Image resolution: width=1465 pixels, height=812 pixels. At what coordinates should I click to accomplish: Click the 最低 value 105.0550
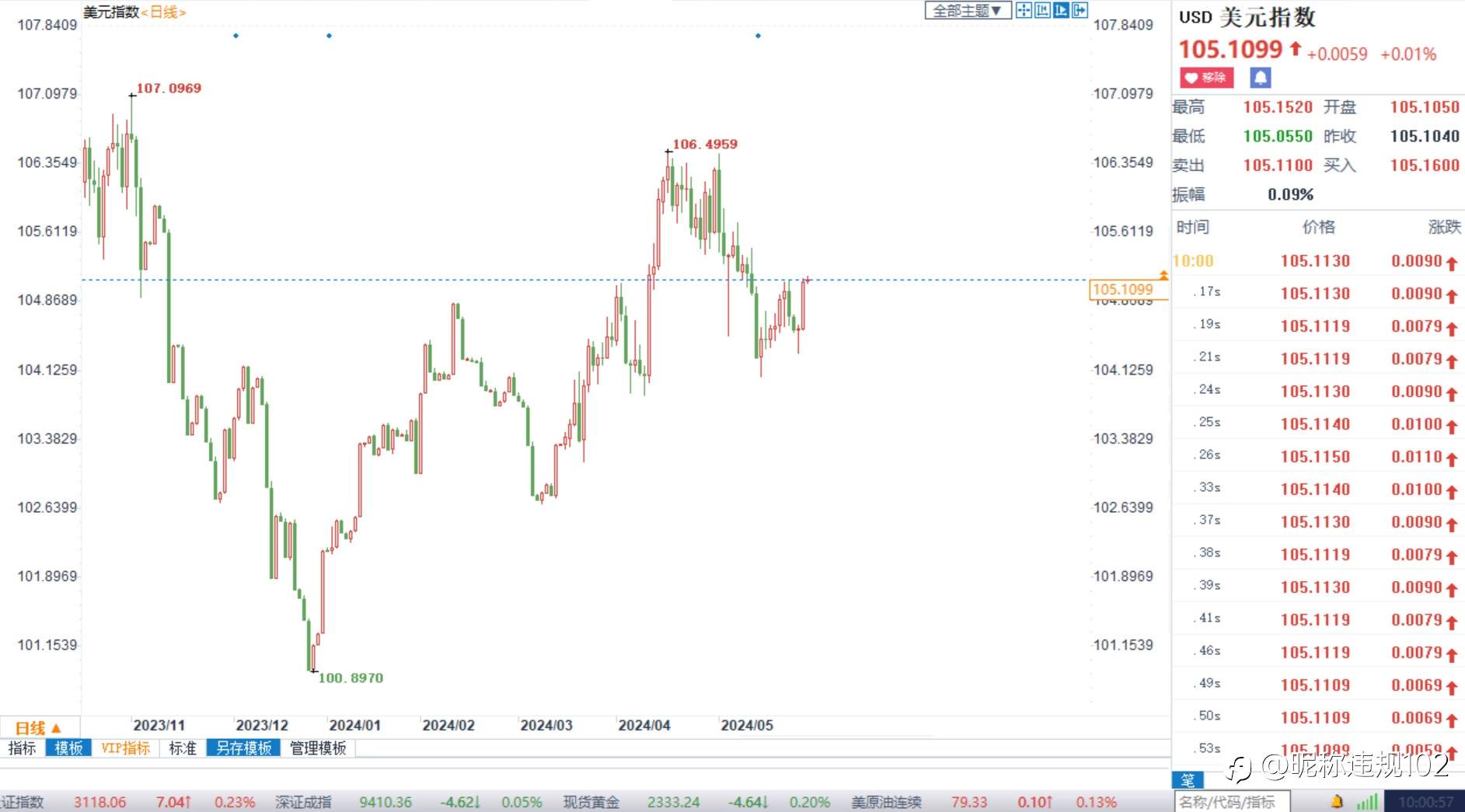point(1278,136)
